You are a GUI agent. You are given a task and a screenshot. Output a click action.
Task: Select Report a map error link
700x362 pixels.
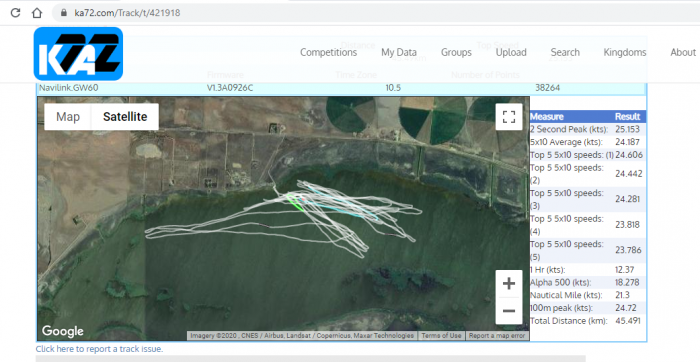[497, 336]
